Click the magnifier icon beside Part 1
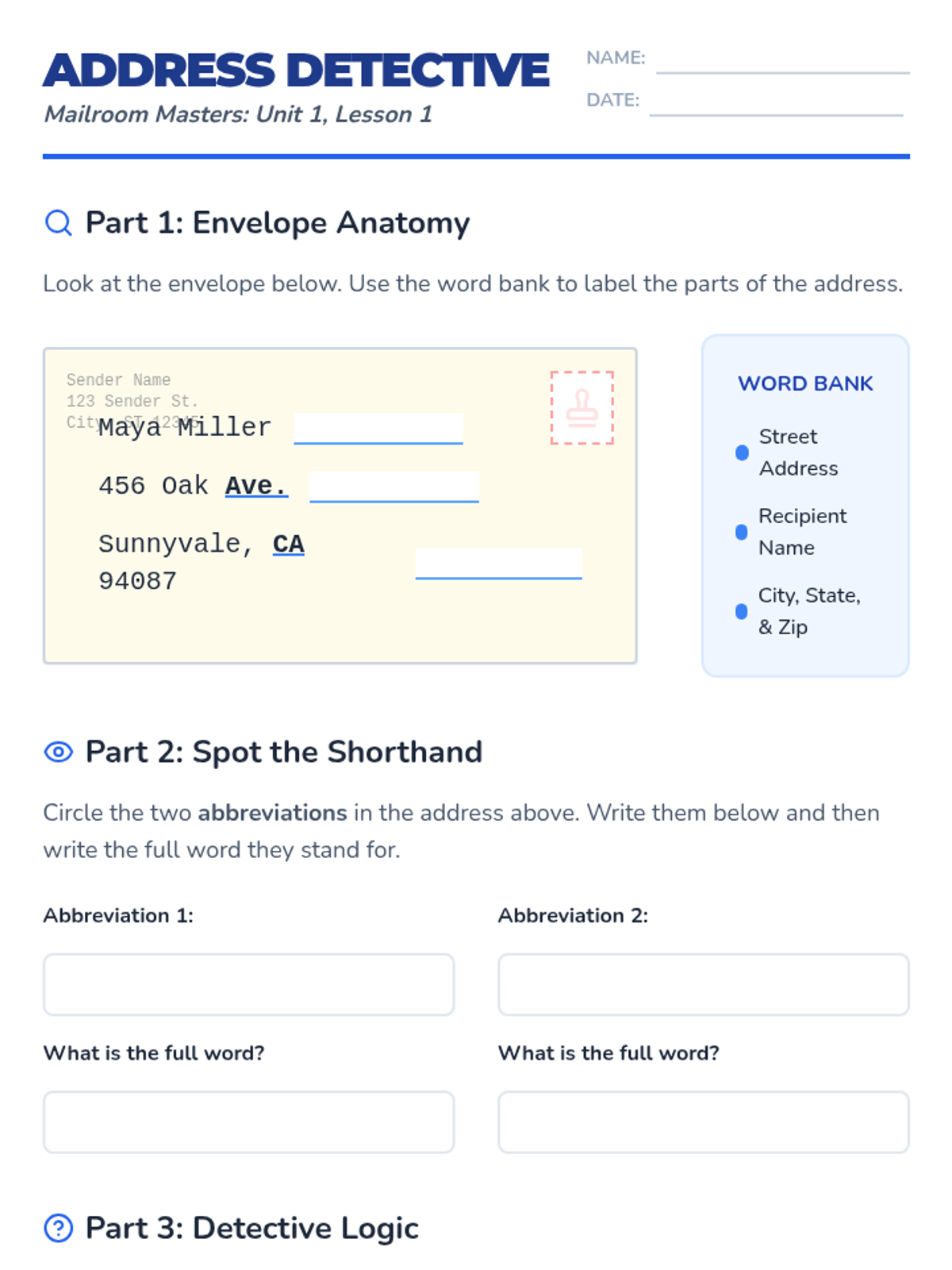This screenshot has width=952, height=1270. tap(58, 223)
